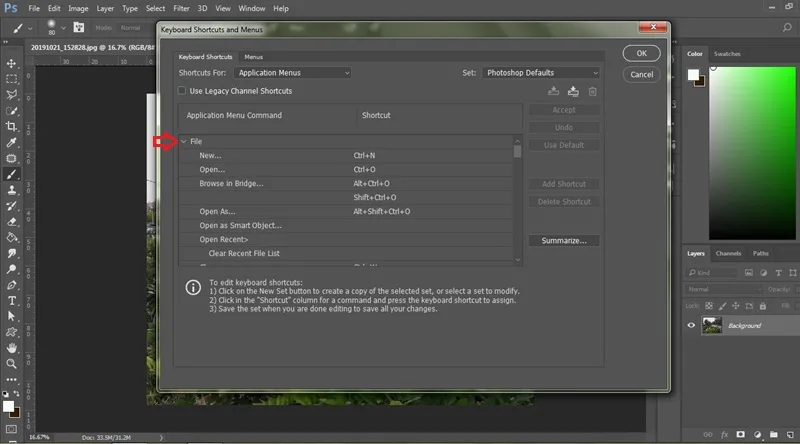The width and height of the screenshot is (800, 444).
Task: Switch to the Paths tab
Action: 760,253
